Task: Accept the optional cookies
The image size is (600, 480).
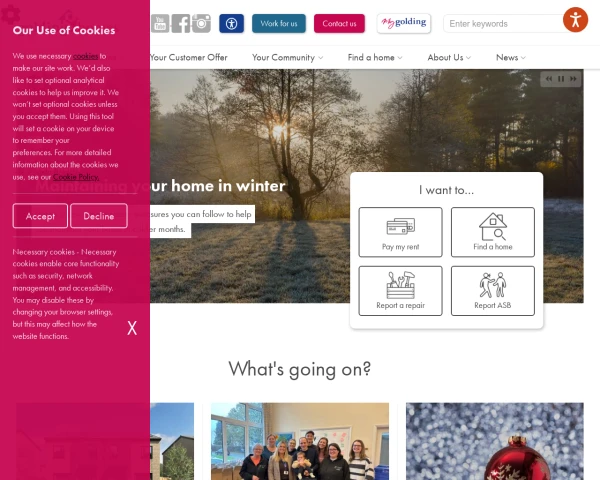Action: coord(40,216)
